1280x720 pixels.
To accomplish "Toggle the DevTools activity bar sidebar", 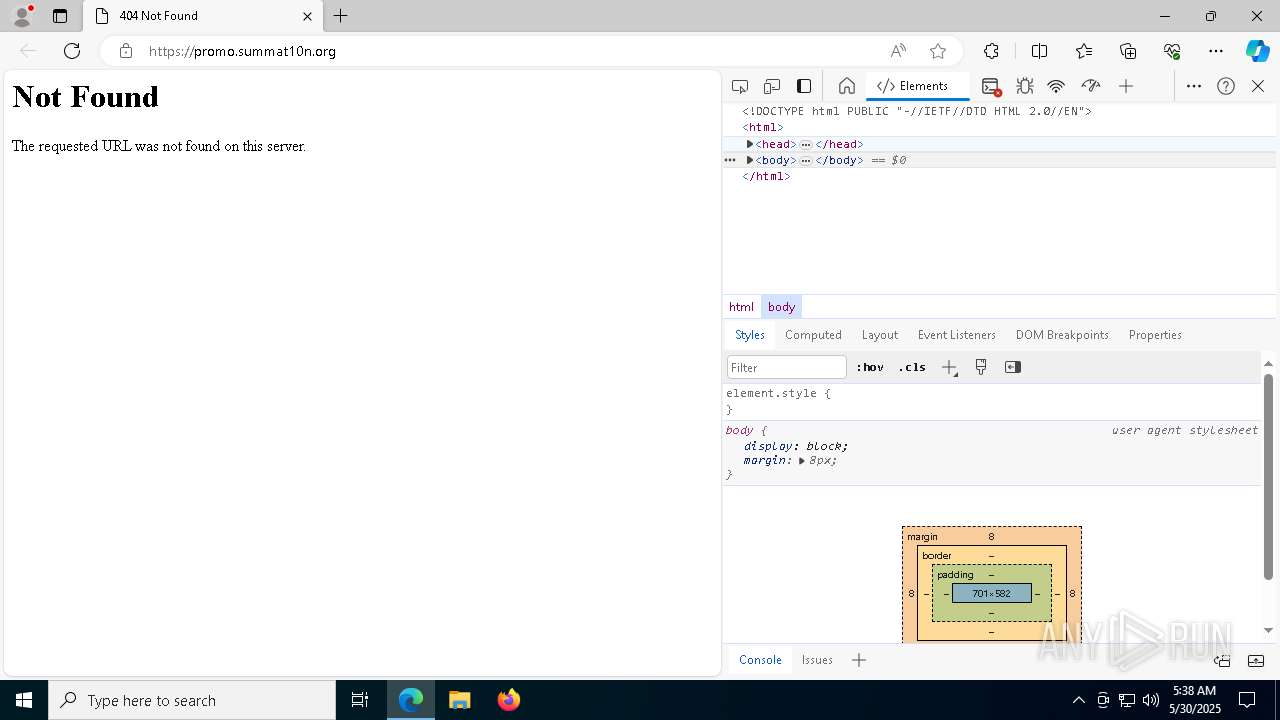I will point(804,86).
